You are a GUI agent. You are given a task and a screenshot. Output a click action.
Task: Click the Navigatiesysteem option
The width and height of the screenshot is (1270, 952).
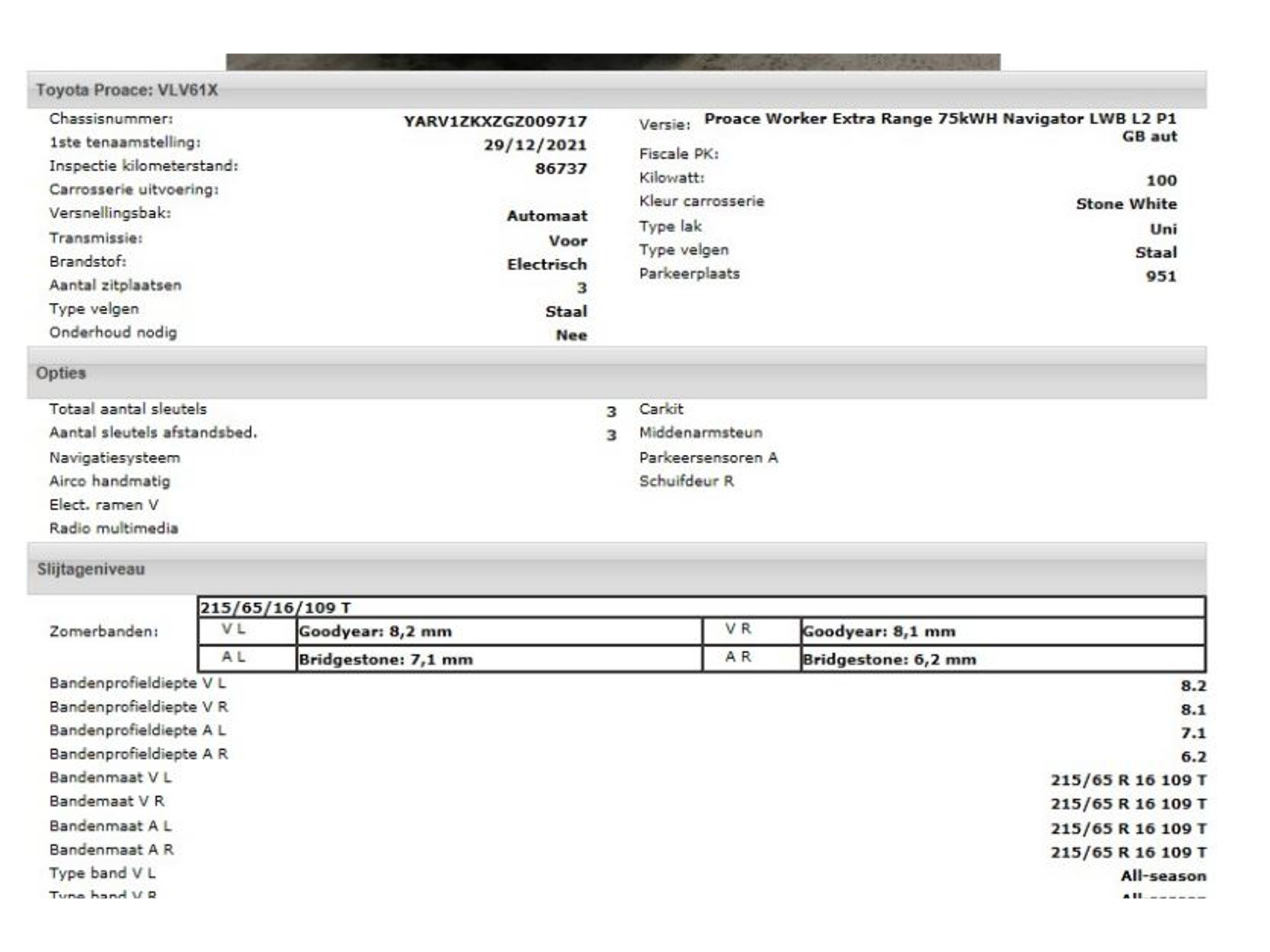[x=114, y=458]
